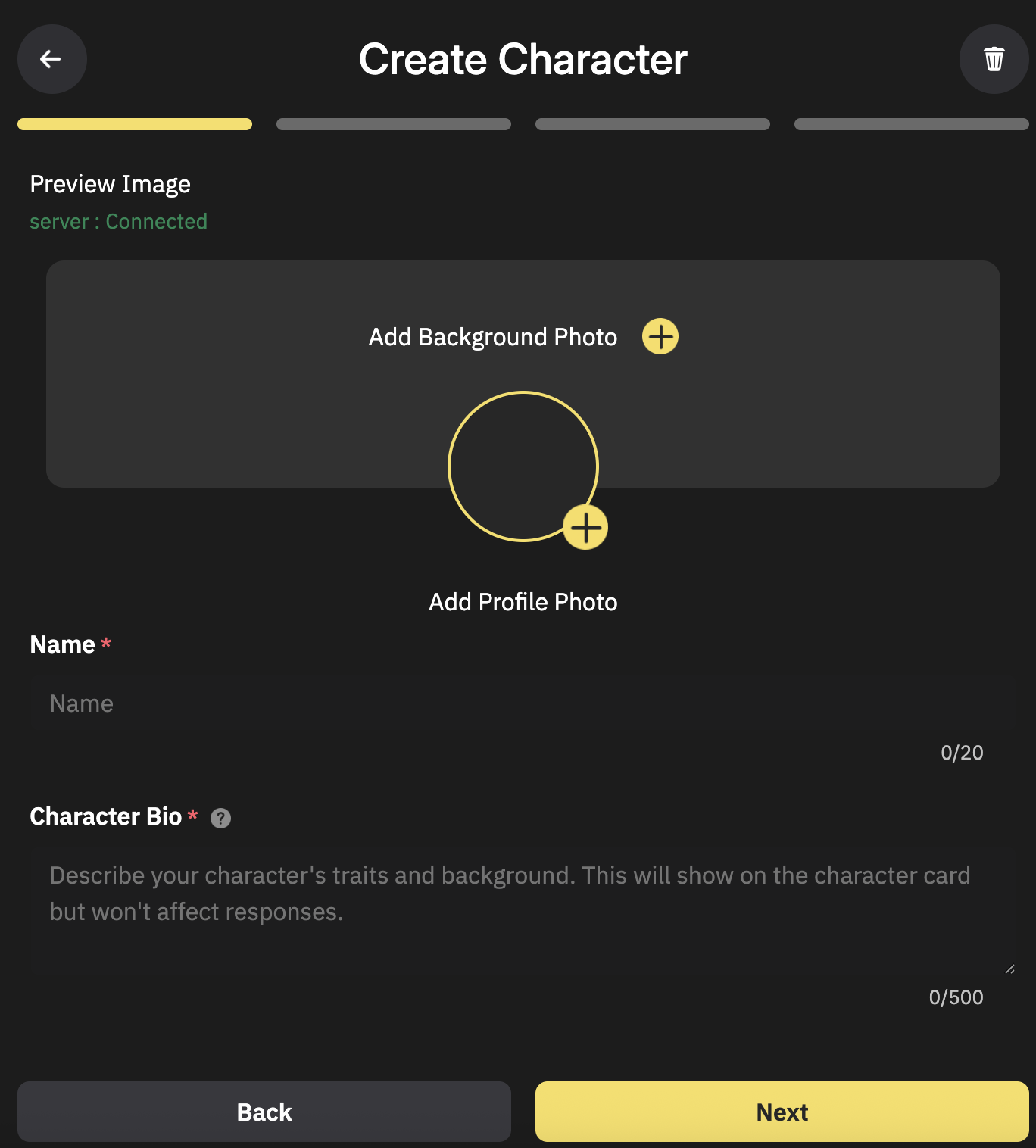Click the server Connected status text
Screen dimensions: 1036x1148
point(118,221)
